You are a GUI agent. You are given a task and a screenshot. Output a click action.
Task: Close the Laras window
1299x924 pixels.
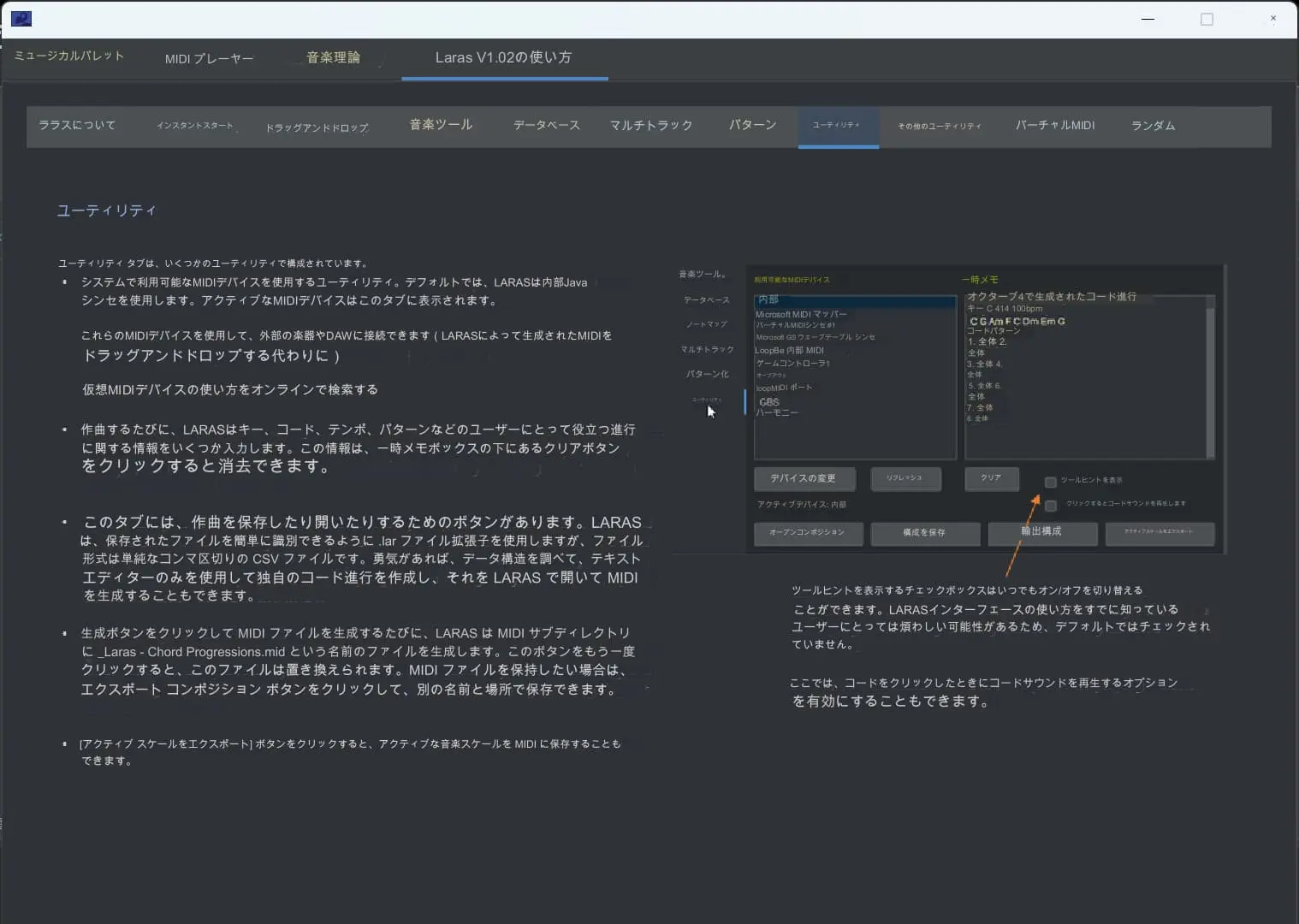(x=1272, y=18)
